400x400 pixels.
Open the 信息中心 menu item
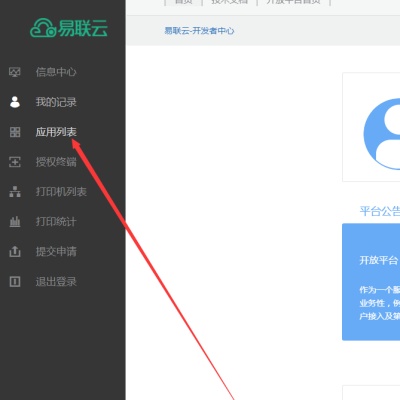(56, 72)
